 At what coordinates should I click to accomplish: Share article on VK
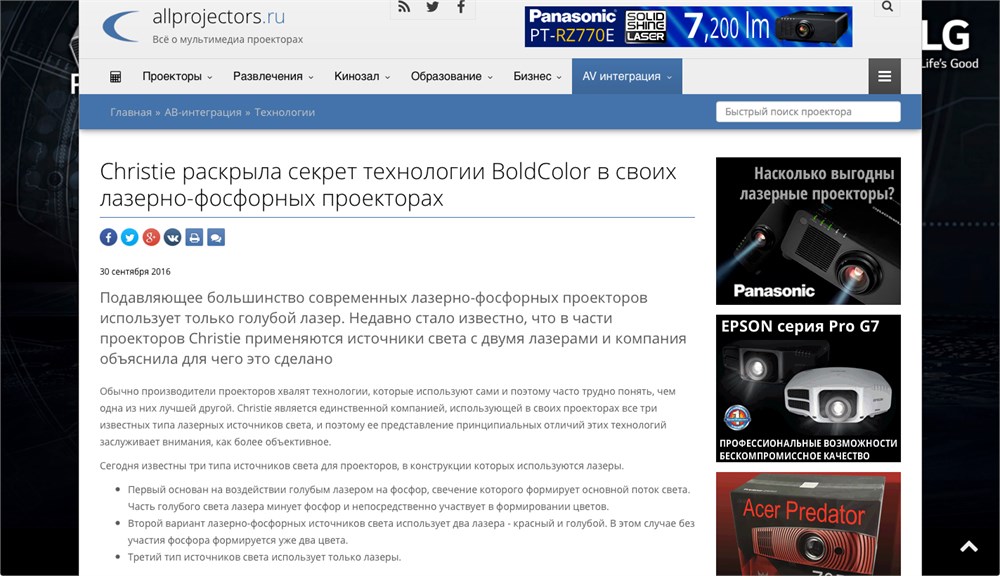pos(173,237)
